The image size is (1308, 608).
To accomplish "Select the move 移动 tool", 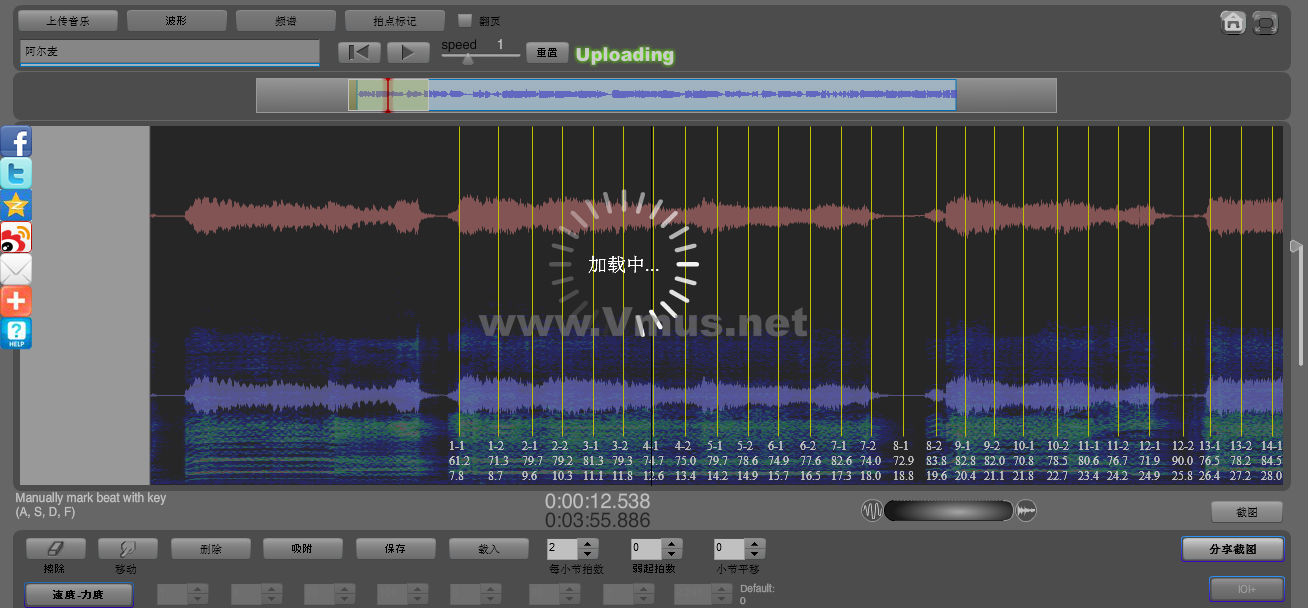I will click(x=127, y=549).
